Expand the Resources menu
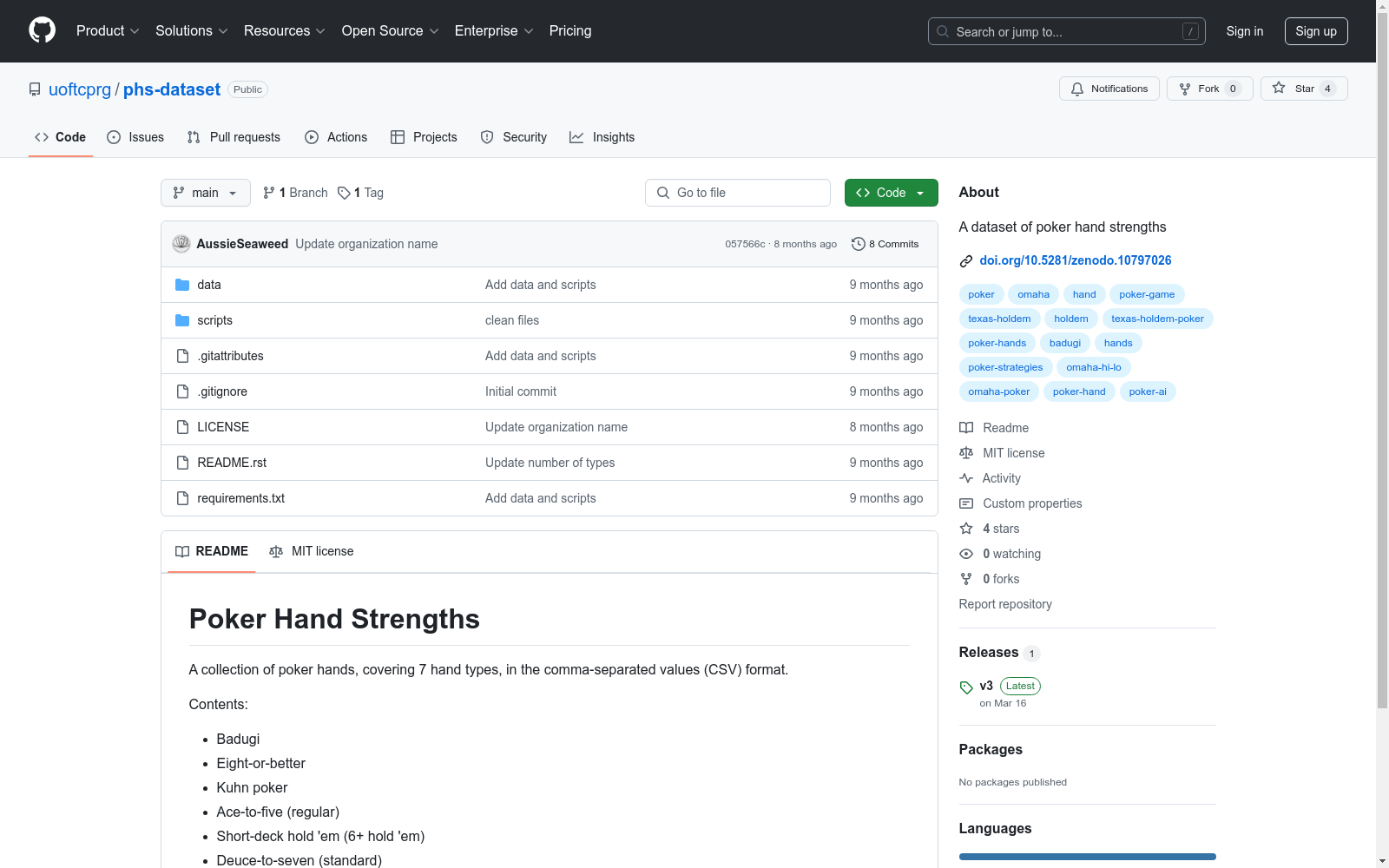 pyautogui.click(x=285, y=30)
